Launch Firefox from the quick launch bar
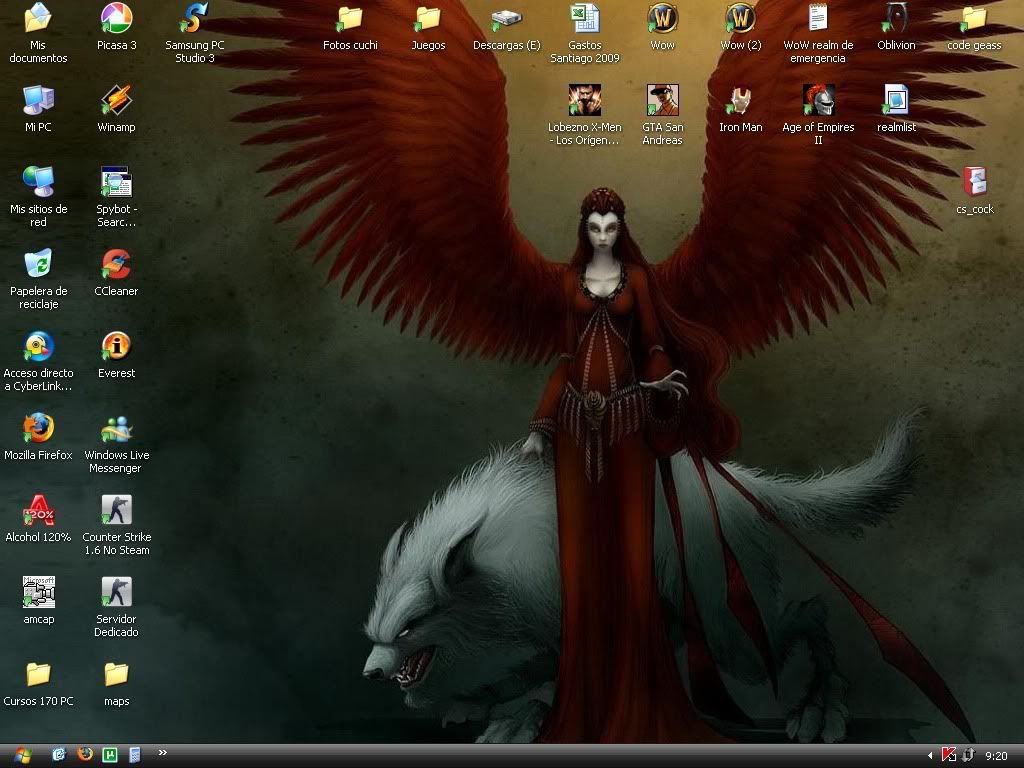This screenshot has height=768, width=1024. [x=84, y=755]
